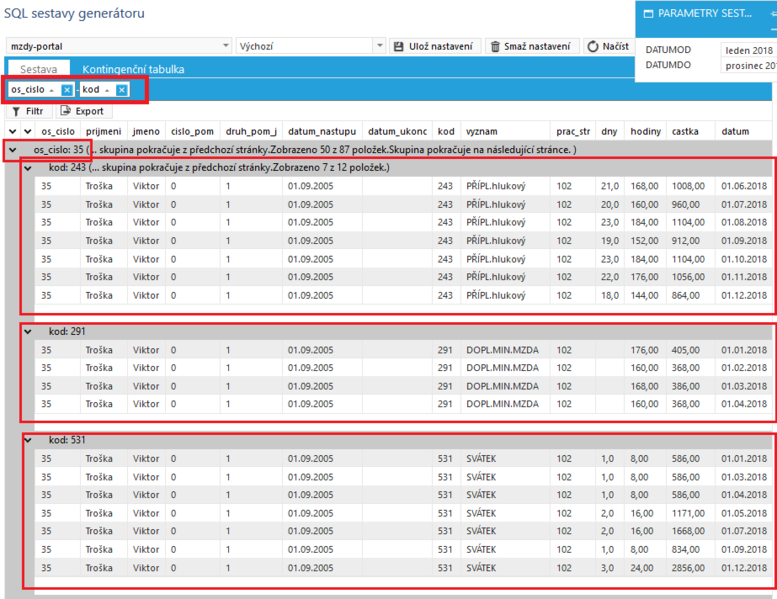Select castka 2856,00 cell
This screenshot has height=599, width=777.
pyautogui.click(x=690, y=568)
